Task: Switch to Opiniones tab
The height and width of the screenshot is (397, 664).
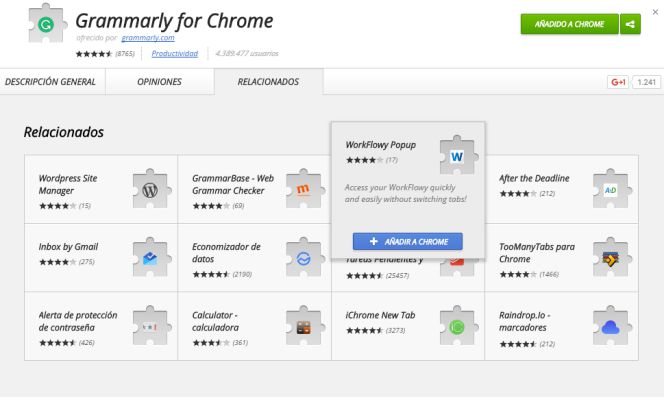Action: [x=160, y=82]
